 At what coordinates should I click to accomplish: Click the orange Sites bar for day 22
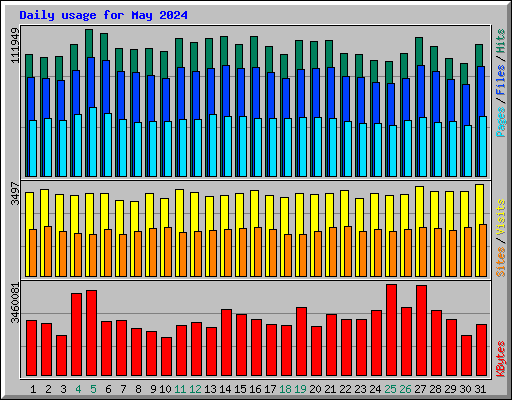click(348, 251)
